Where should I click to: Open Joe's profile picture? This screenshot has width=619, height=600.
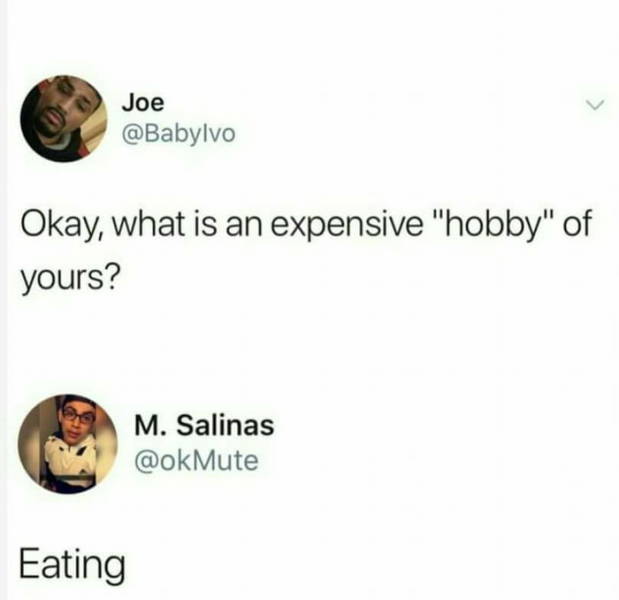pos(64,118)
